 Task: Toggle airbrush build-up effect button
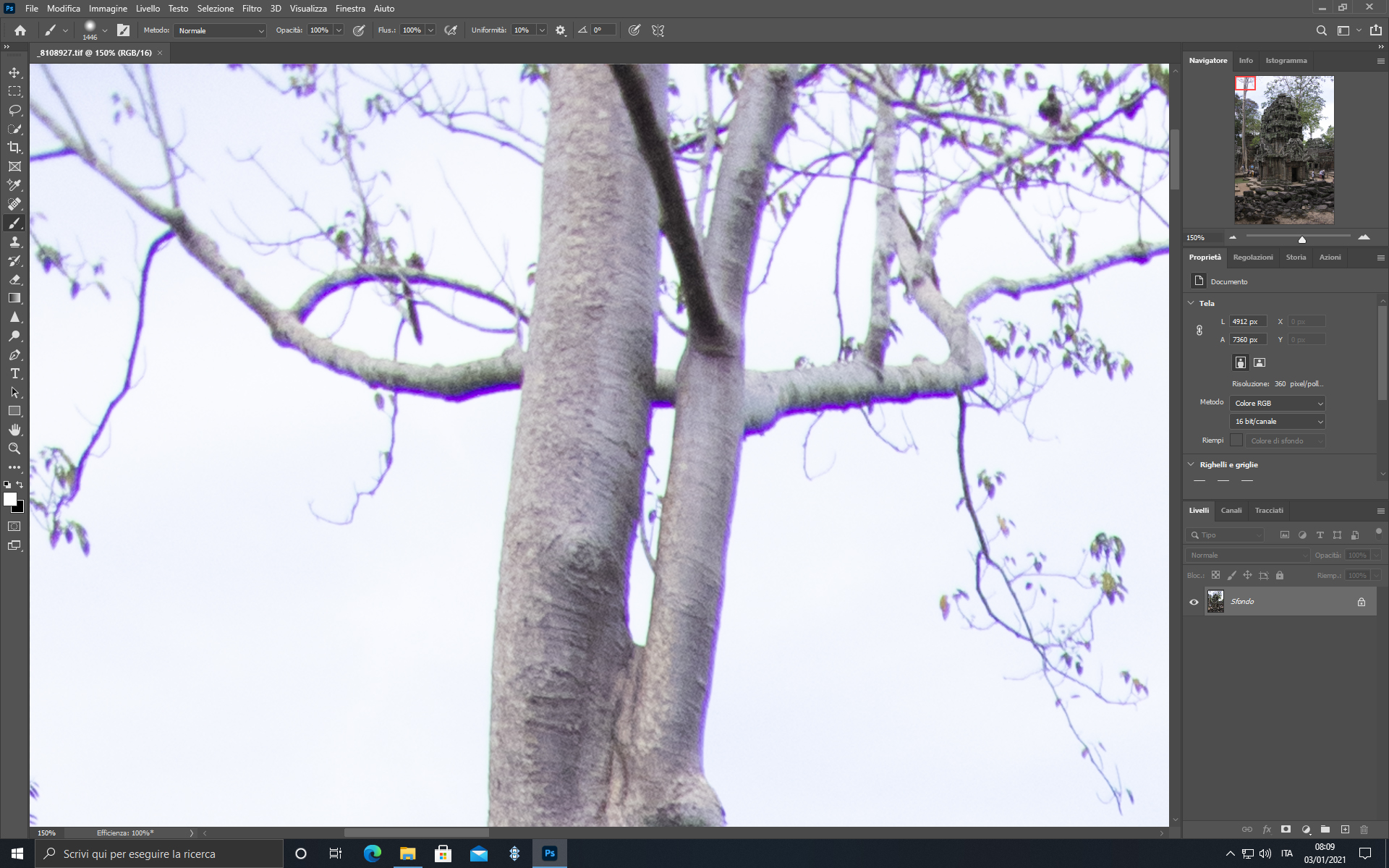point(451,30)
